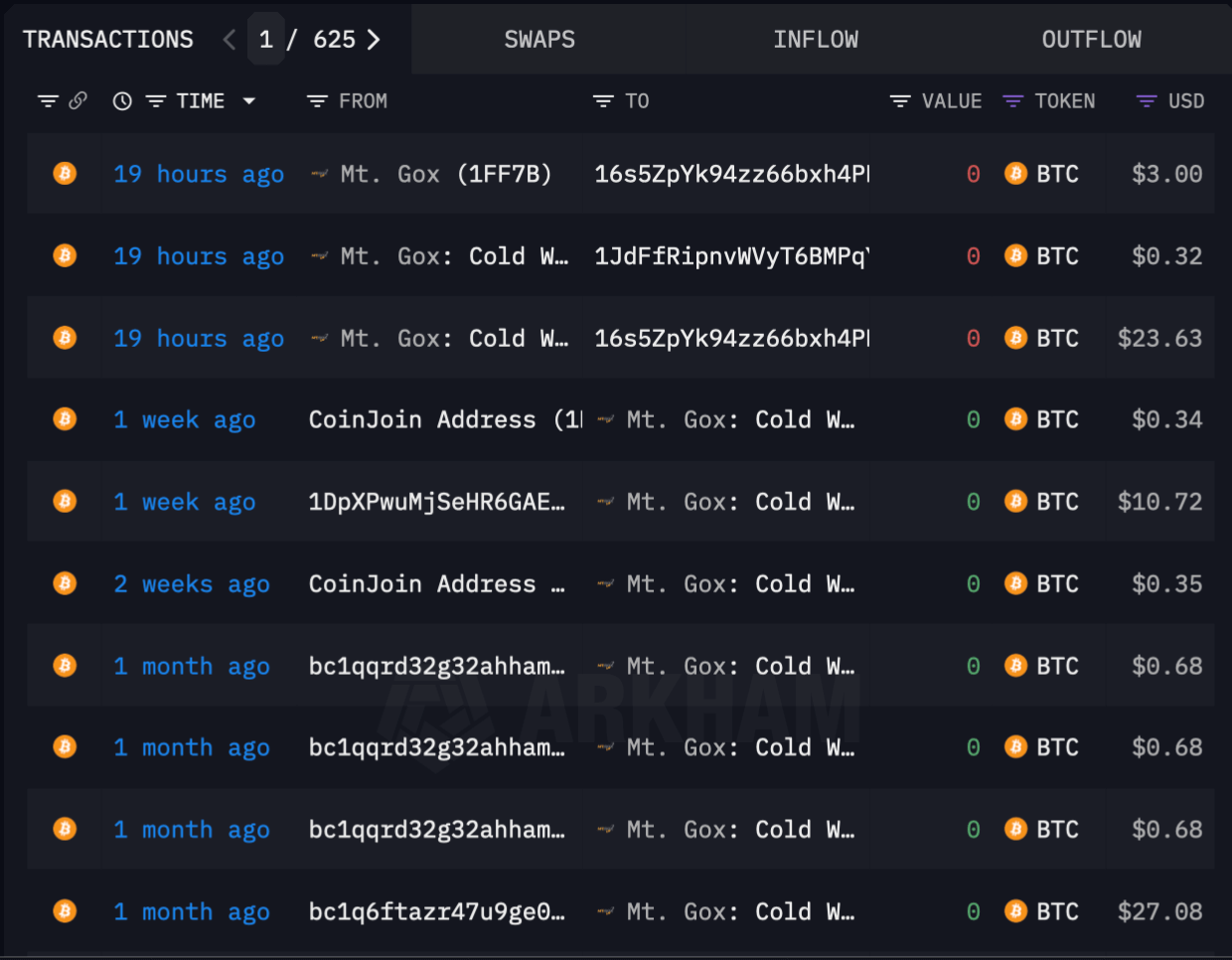This screenshot has height=960, width=1232.
Task: Open the TIME column filter
Action: coord(156,101)
